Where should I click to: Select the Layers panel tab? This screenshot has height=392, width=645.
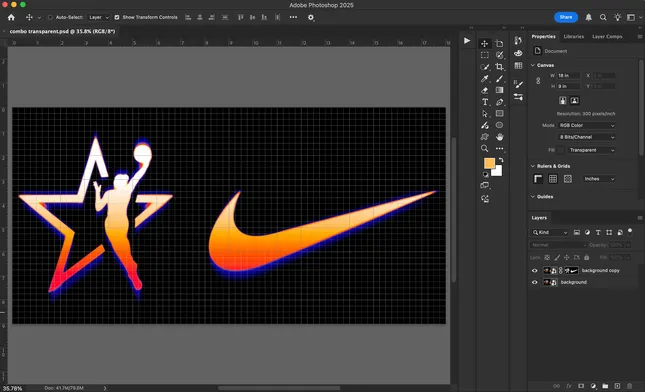click(x=539, y=218)
